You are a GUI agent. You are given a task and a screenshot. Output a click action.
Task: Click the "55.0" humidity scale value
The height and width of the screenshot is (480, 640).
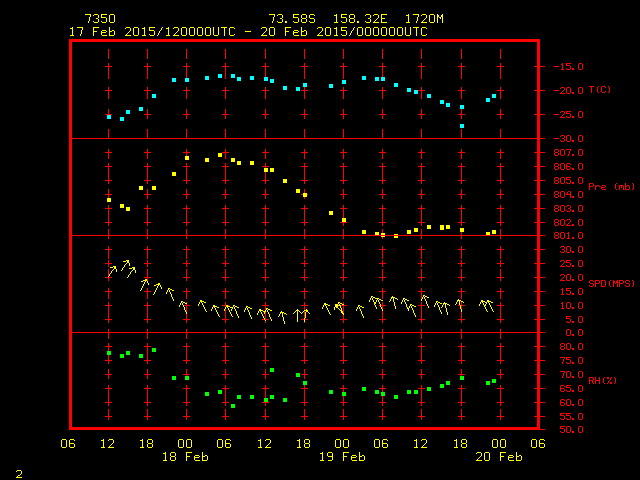(571, 417)
